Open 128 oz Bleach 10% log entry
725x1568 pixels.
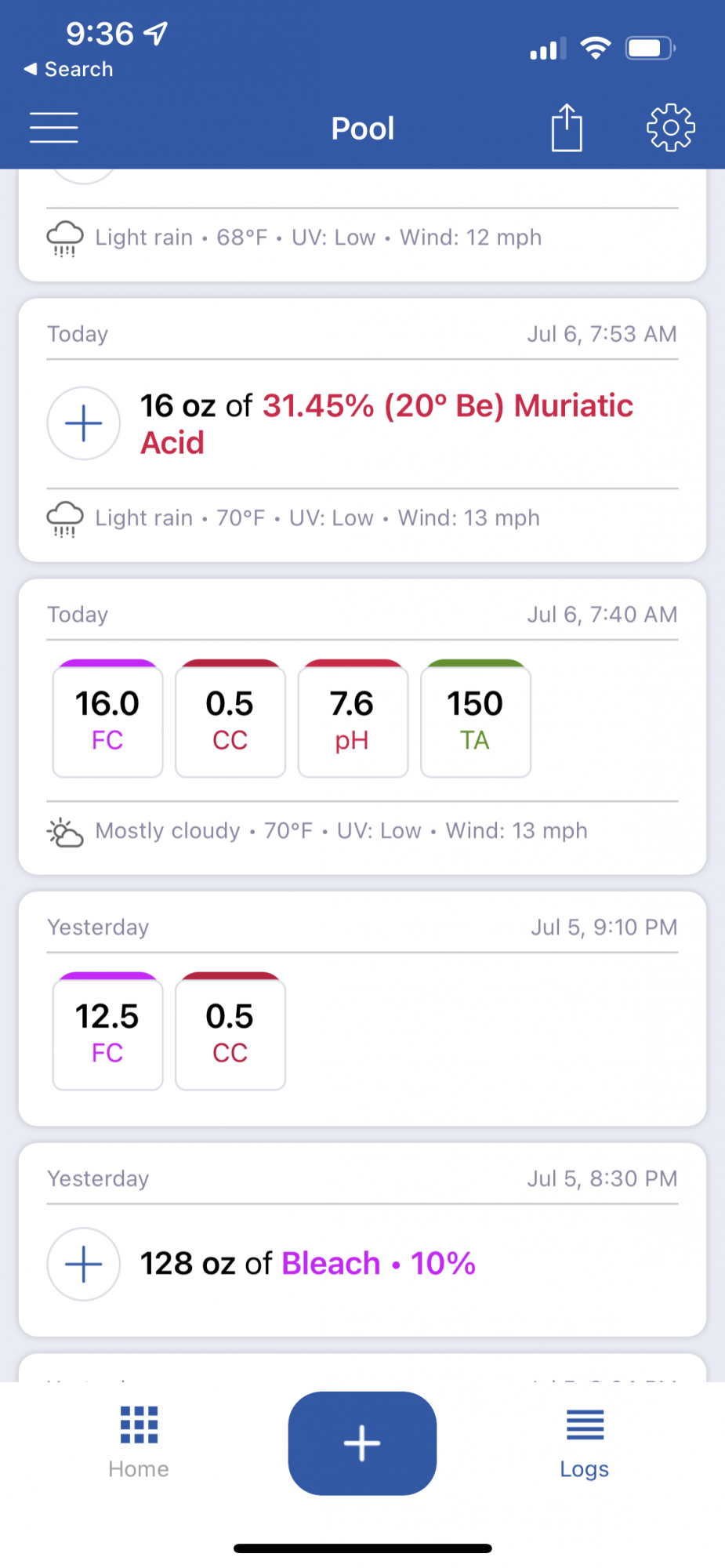(x=363, y=1240)
